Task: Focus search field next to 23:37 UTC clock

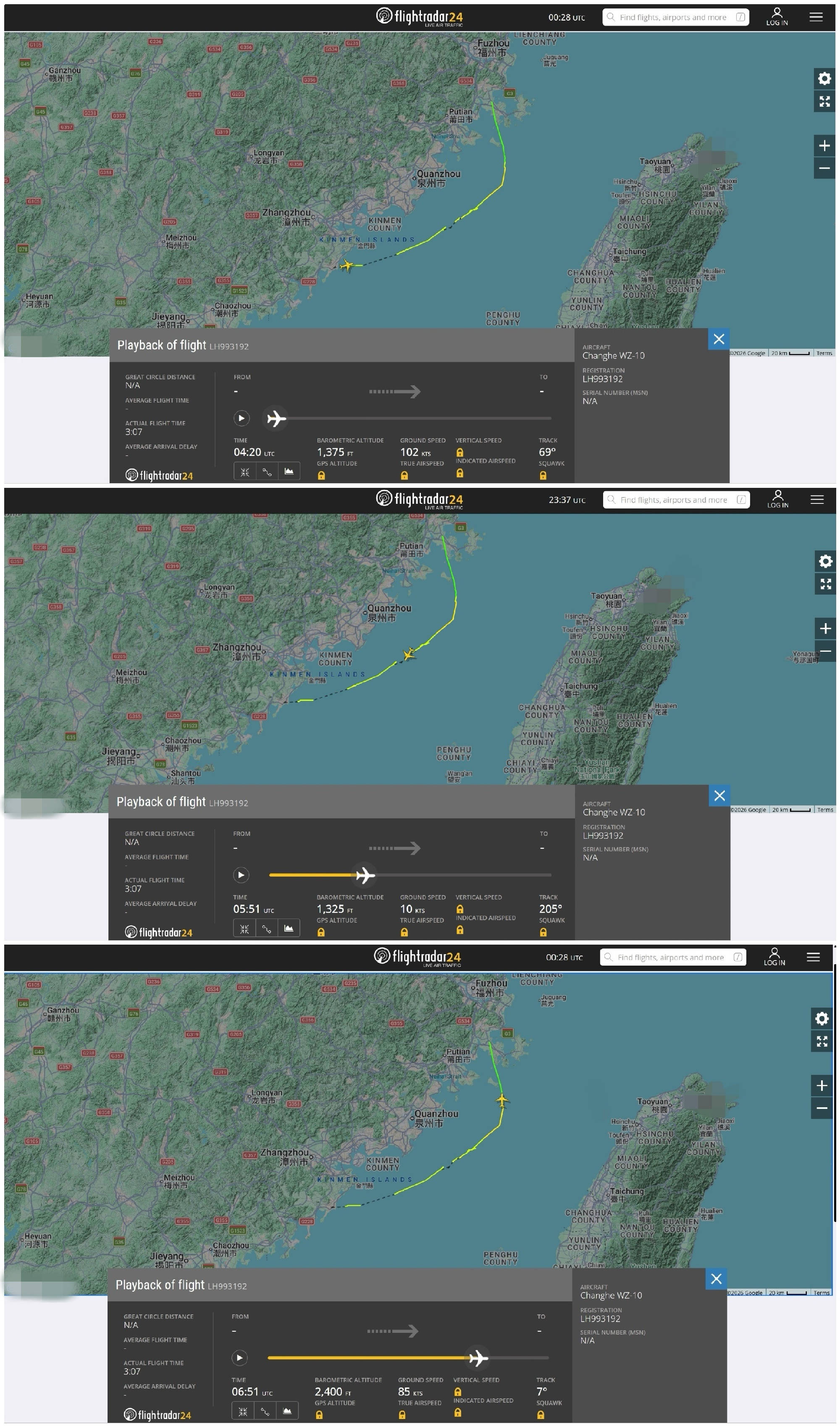Action: pos(677,500)
